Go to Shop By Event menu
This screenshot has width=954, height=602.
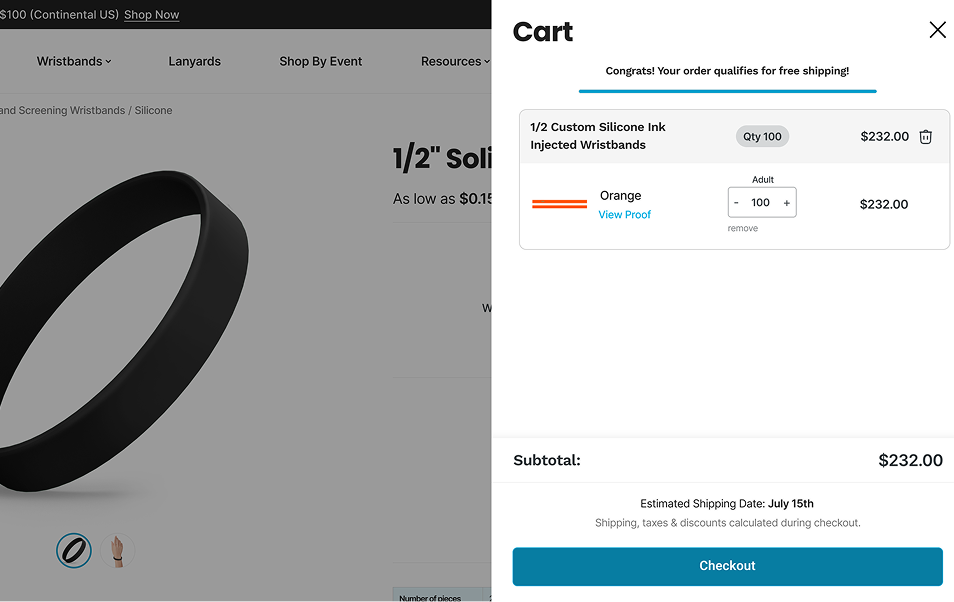tap(320, 61)
